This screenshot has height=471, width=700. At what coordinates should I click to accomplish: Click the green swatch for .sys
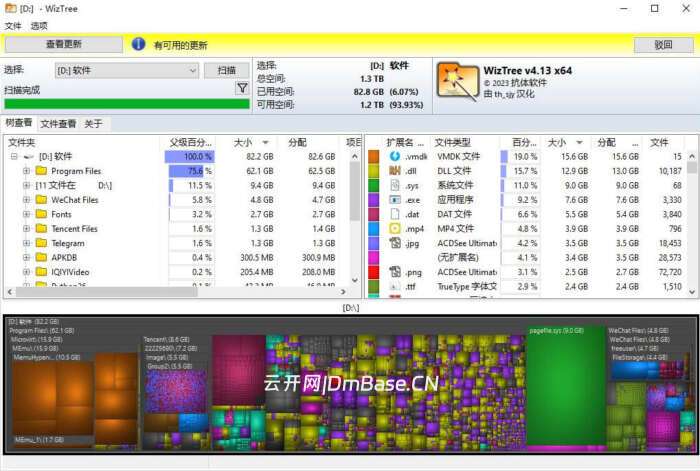pos(374,185)
